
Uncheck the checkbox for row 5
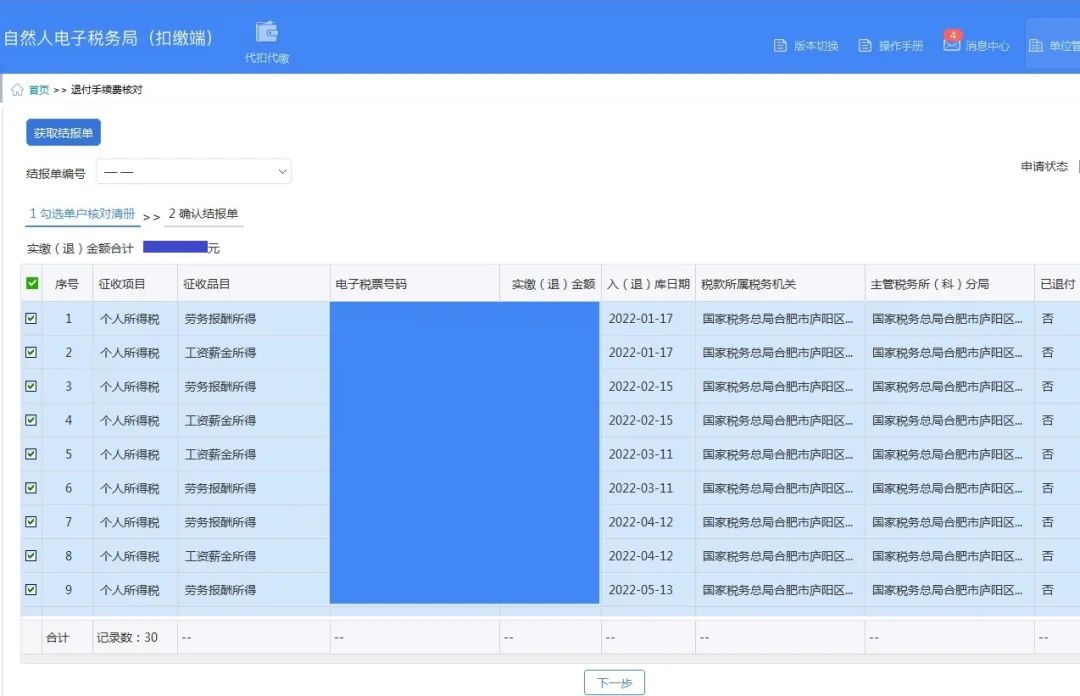pos(31,454)
